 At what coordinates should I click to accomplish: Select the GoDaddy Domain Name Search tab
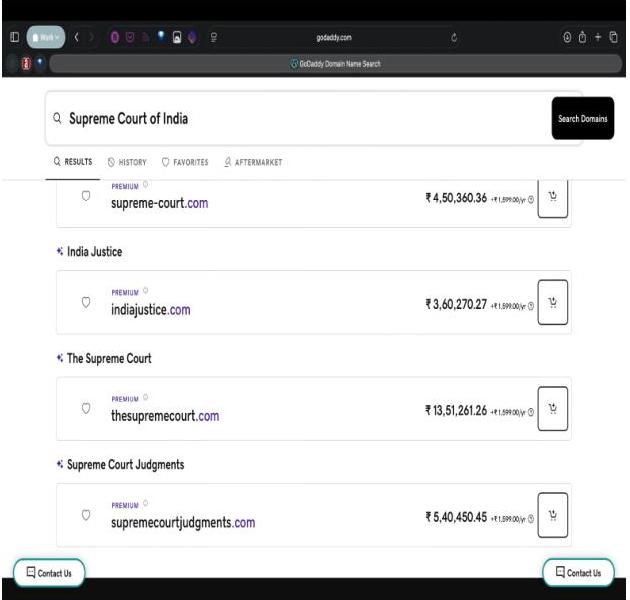click(x=335, y=63)
